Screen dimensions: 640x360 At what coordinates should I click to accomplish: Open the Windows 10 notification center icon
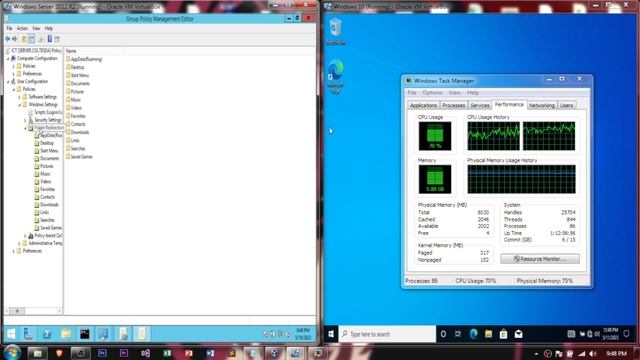(x=627, y=334)
